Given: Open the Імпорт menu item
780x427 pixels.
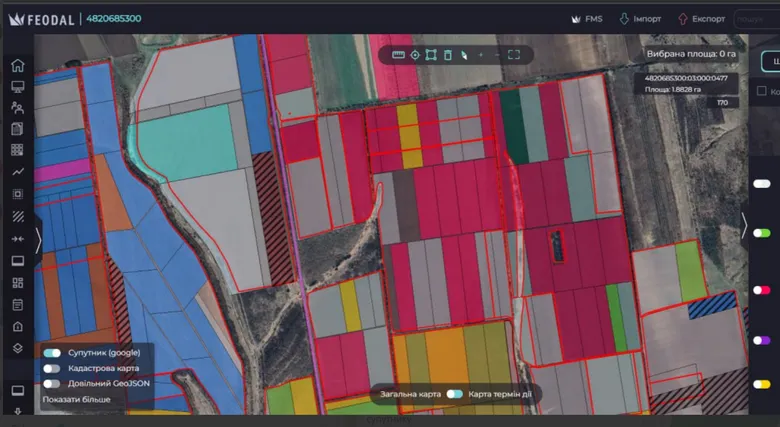Looking at the screenshot, I should [x=640, y=19].
